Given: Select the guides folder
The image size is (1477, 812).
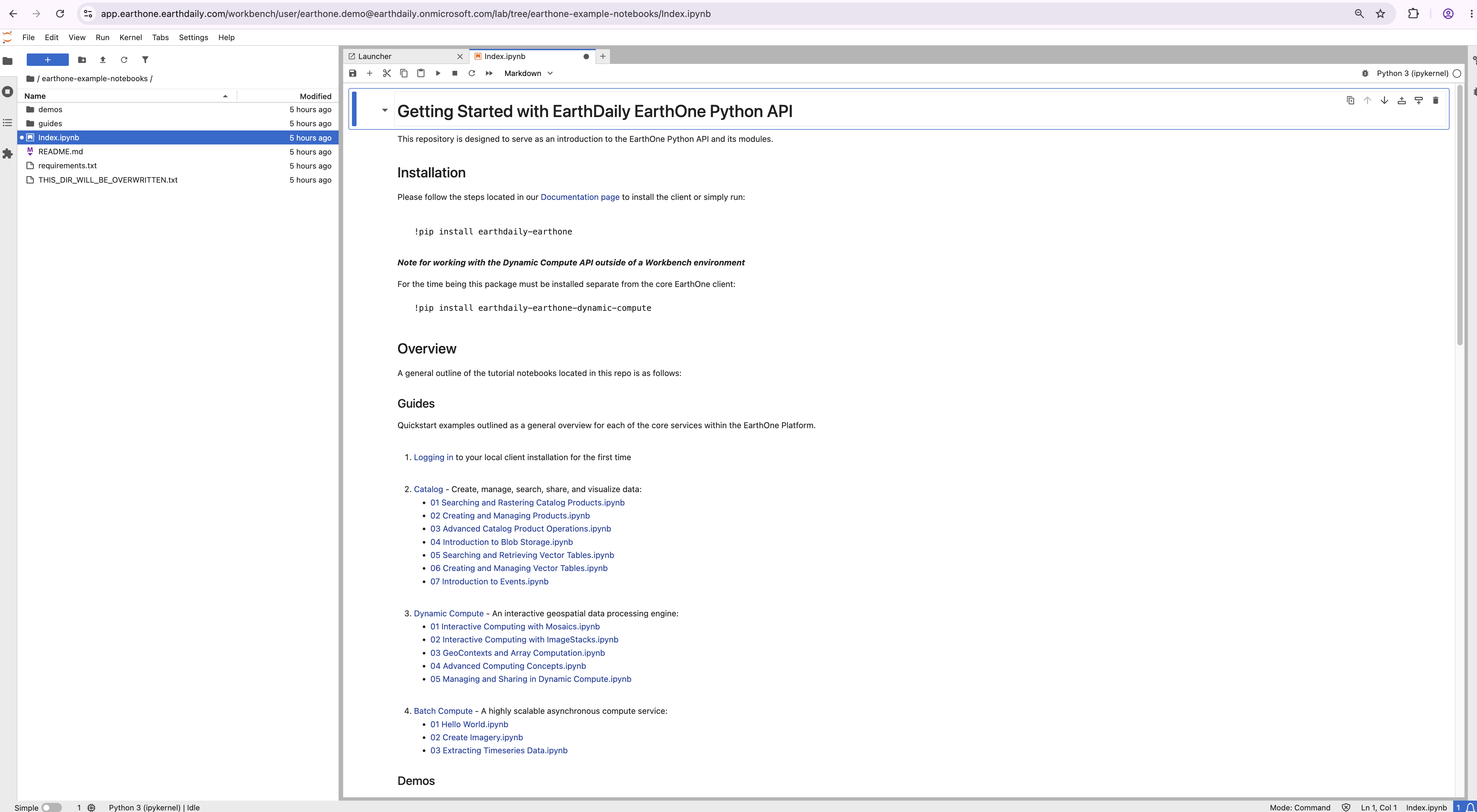Looking at the screenshot, I should (x=178, y=123).
